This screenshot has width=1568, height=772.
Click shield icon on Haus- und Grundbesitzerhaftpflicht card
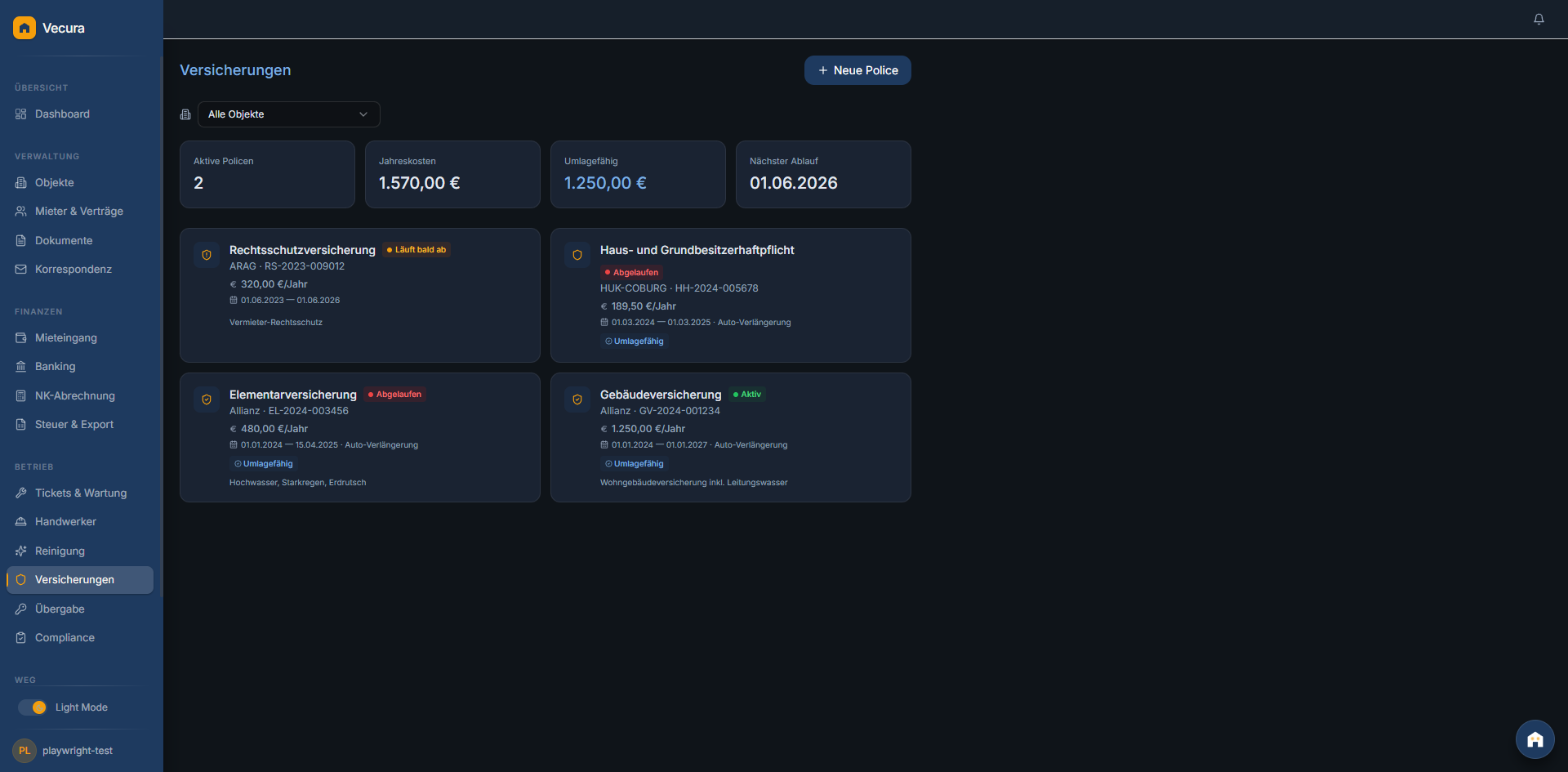[x=577, y=255]
